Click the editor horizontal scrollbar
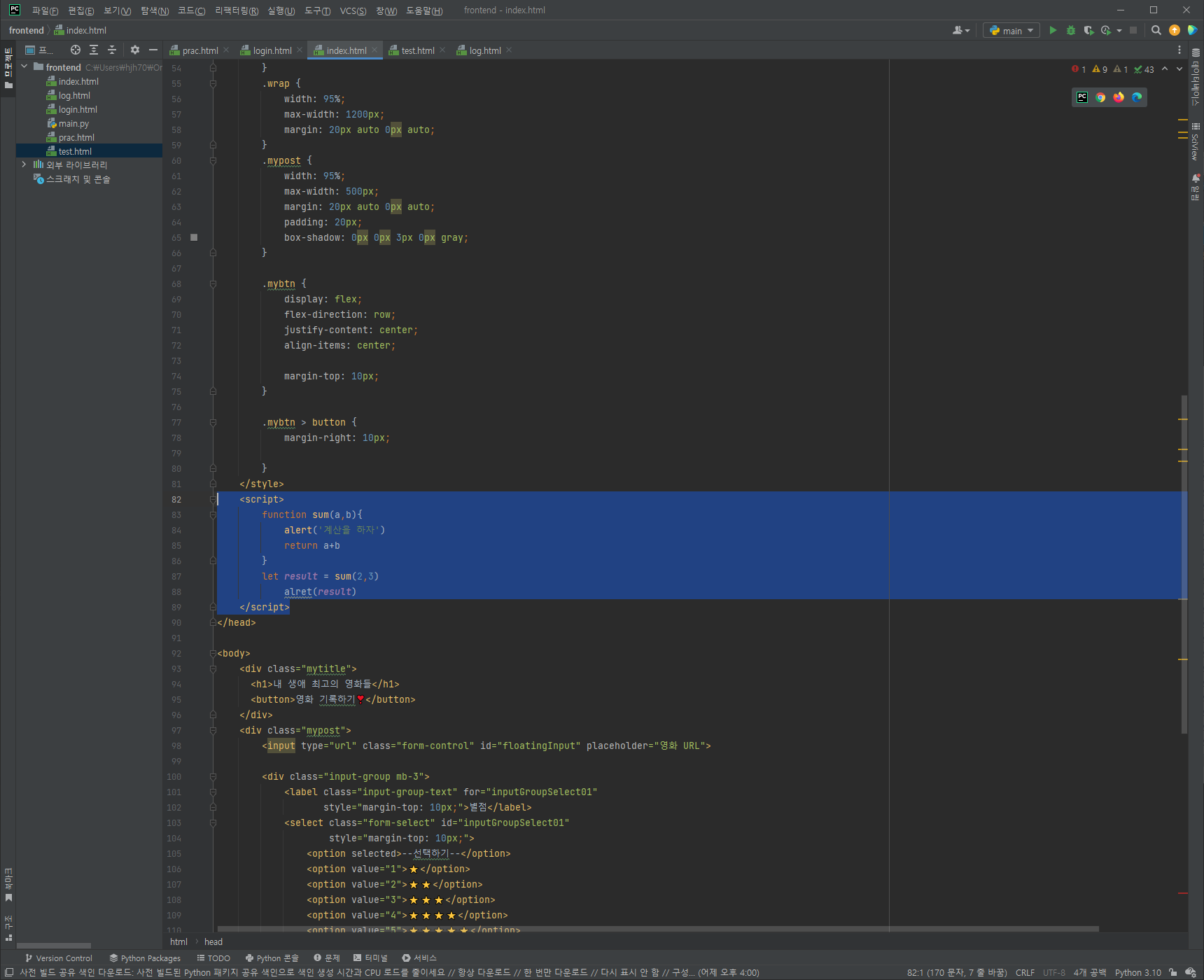Screen dimensions: 1204x980 point(658,929)
